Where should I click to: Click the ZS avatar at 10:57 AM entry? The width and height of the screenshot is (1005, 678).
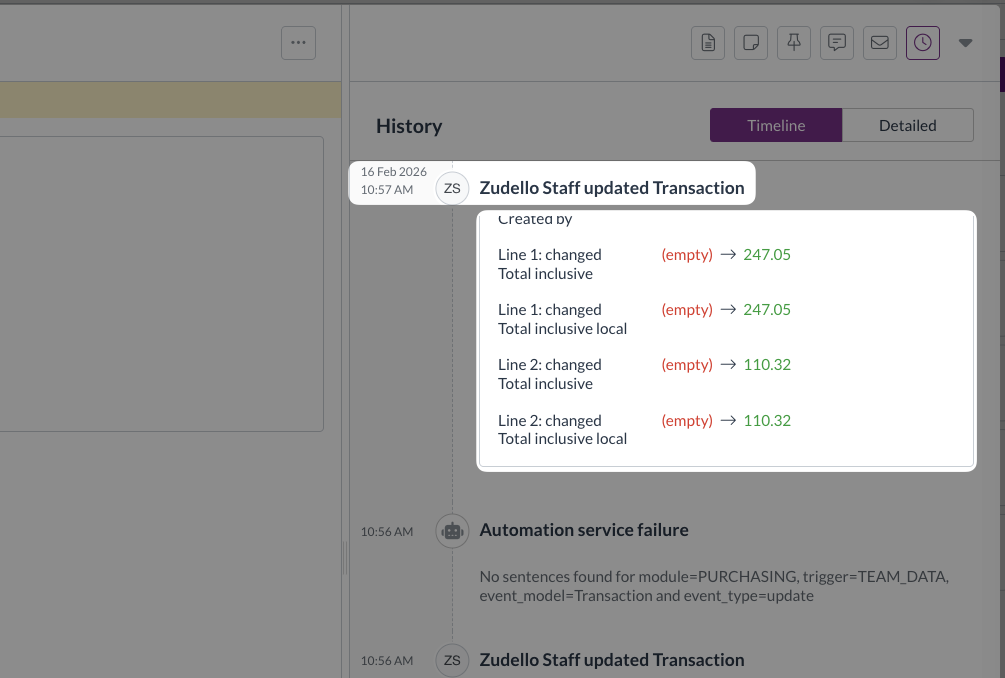[452, 188]
